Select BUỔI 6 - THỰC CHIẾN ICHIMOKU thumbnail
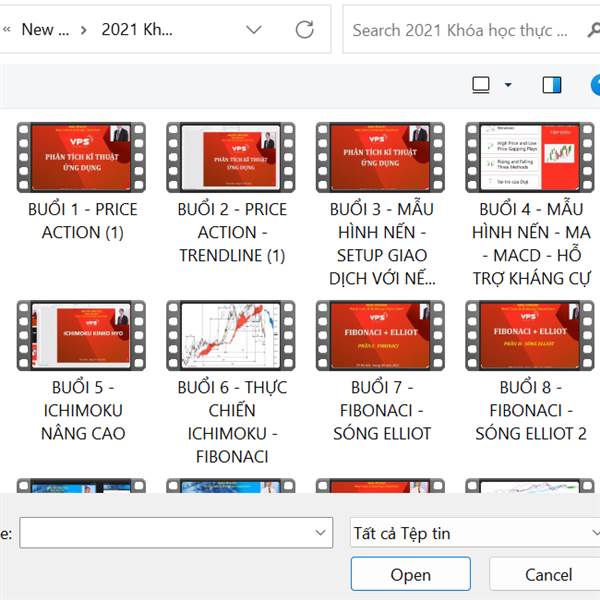The width and height of the screenshot is (600, 600). (231, 336)
